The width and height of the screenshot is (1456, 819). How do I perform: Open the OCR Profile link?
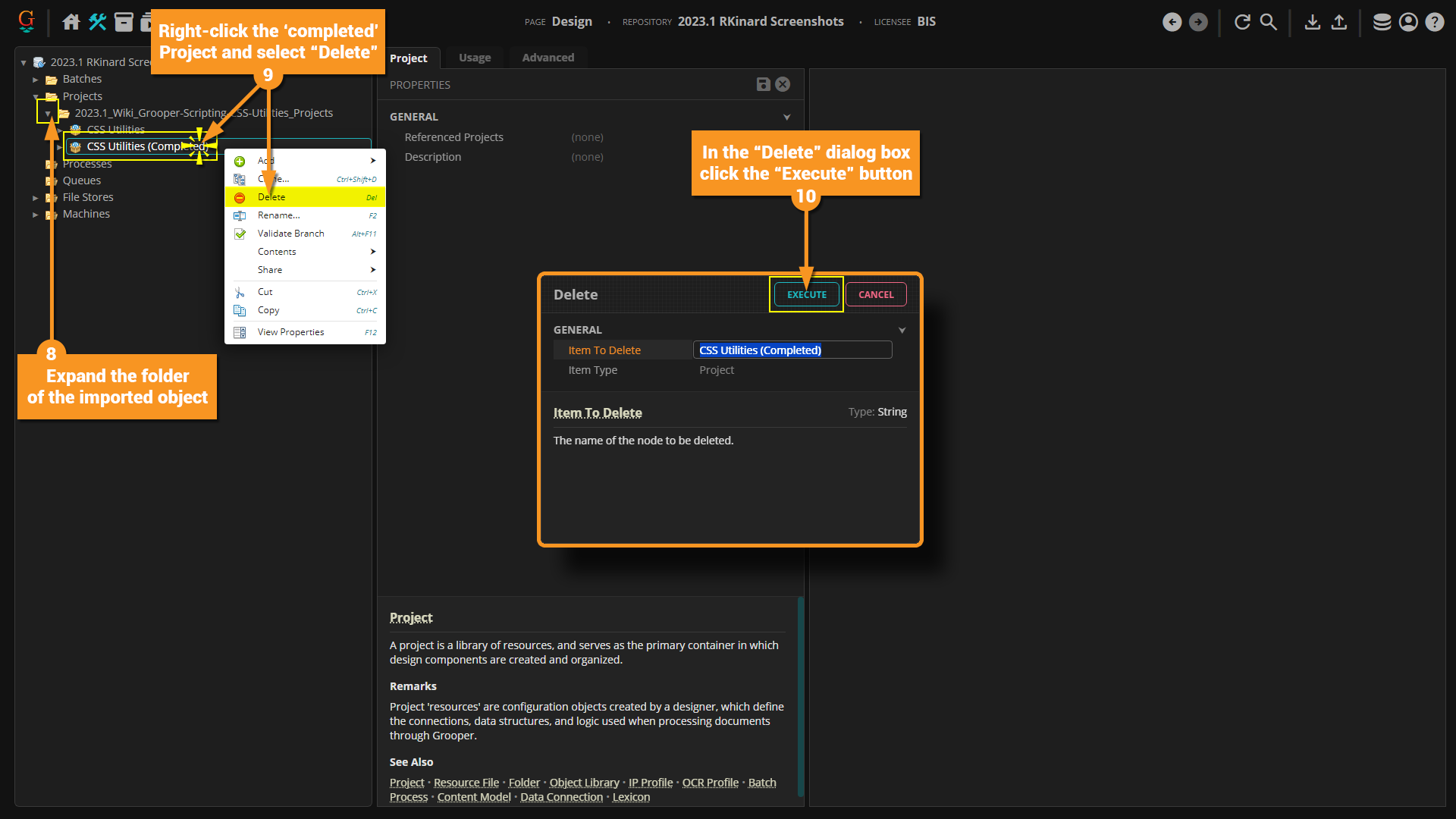click(710, 783)
